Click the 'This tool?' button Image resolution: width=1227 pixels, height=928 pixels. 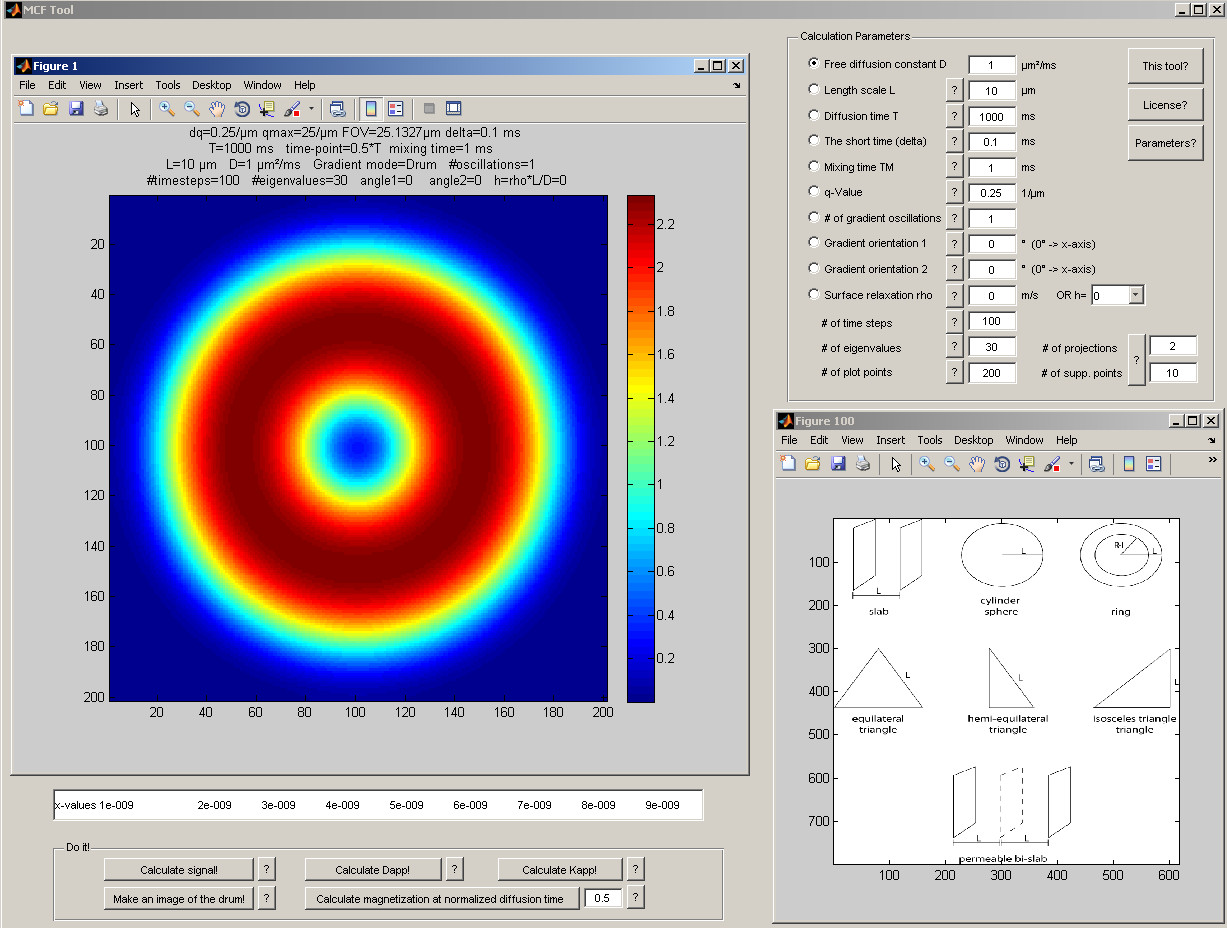pos(1165,66)
